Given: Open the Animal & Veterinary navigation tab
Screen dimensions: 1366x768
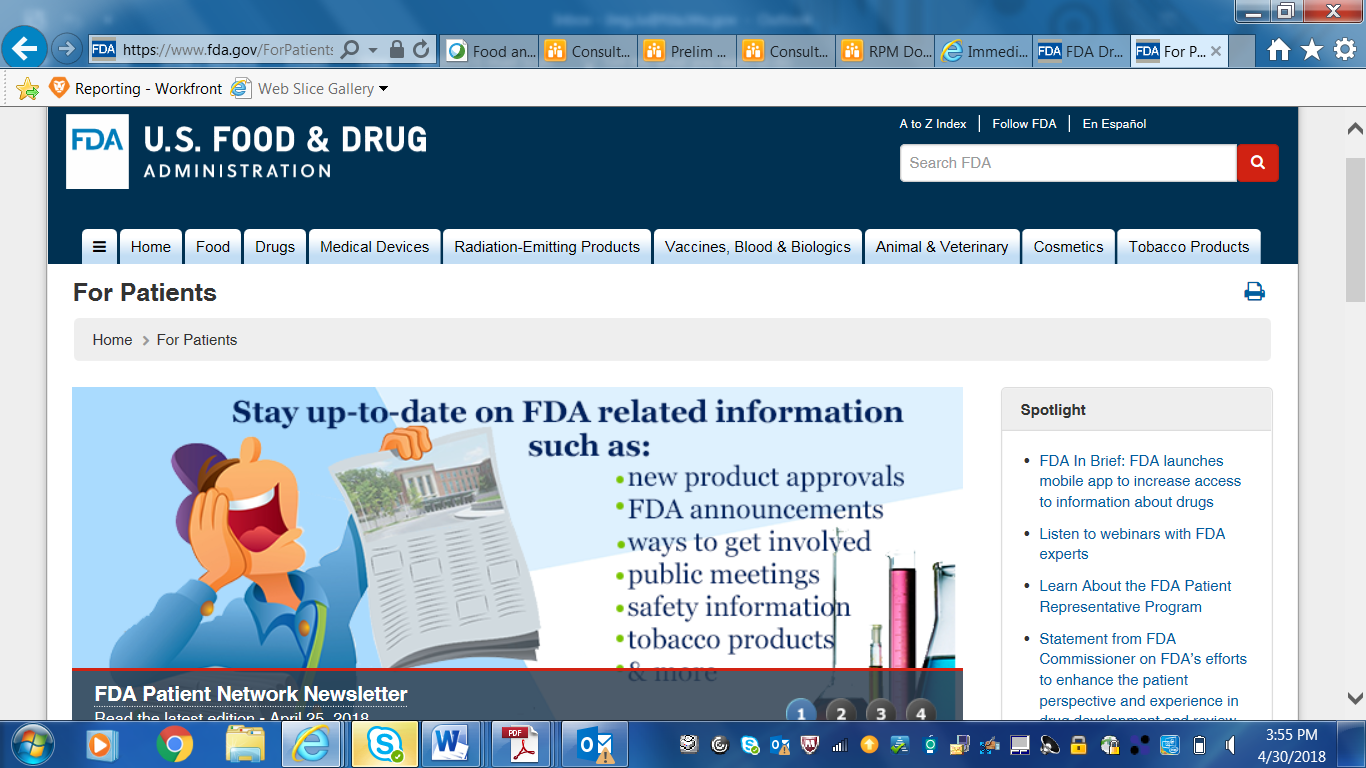Looking at the screenshot, I should pos(942,247).
